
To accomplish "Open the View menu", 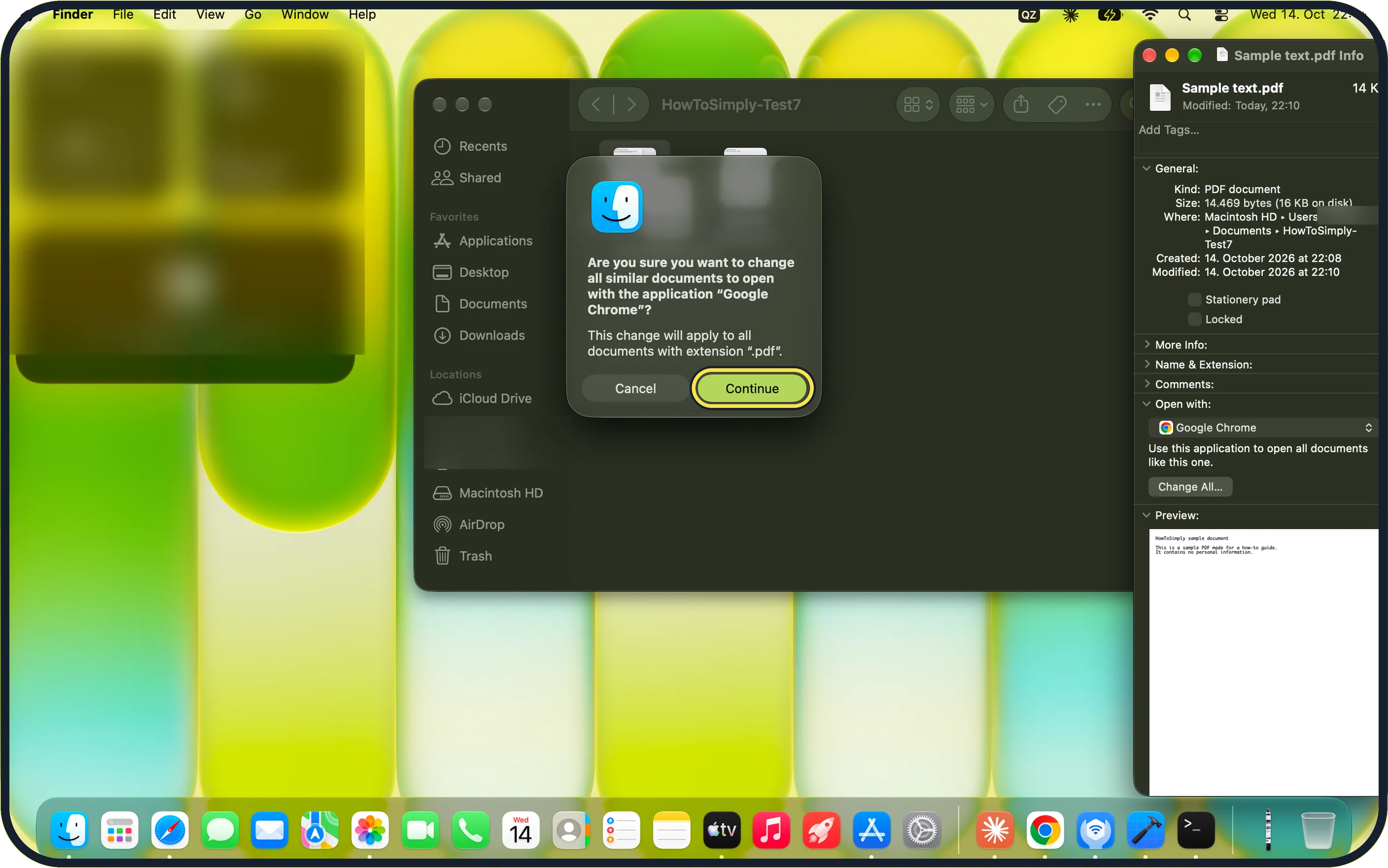I will tap(210, 14).
